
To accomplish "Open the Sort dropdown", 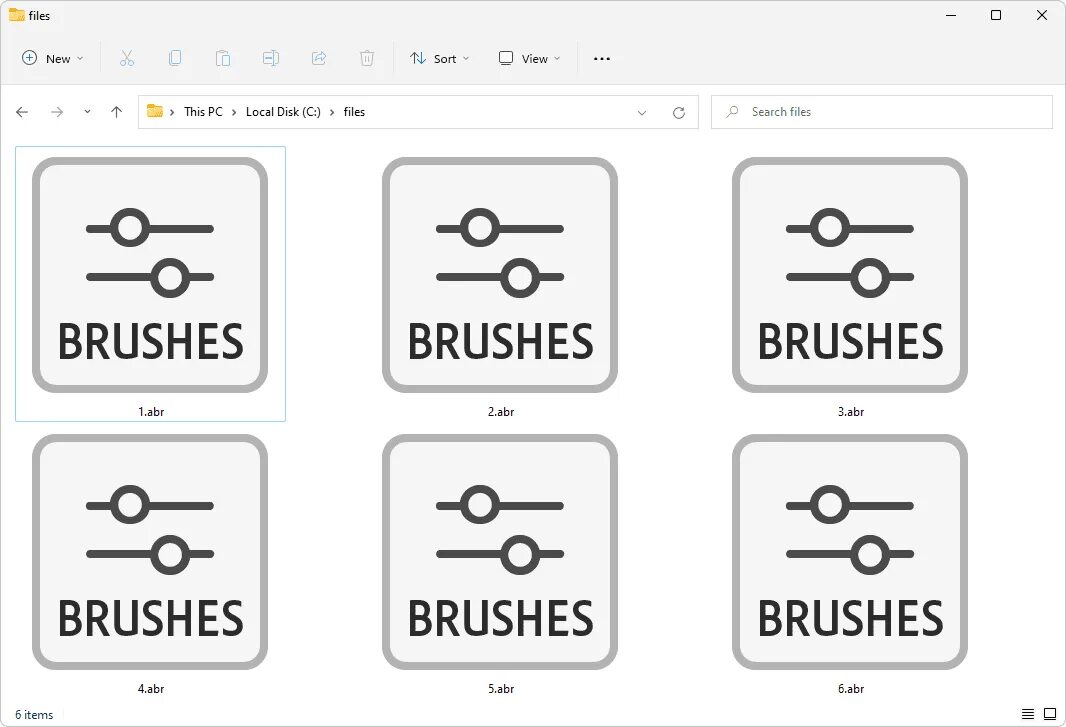I will [x=439, y=58].
